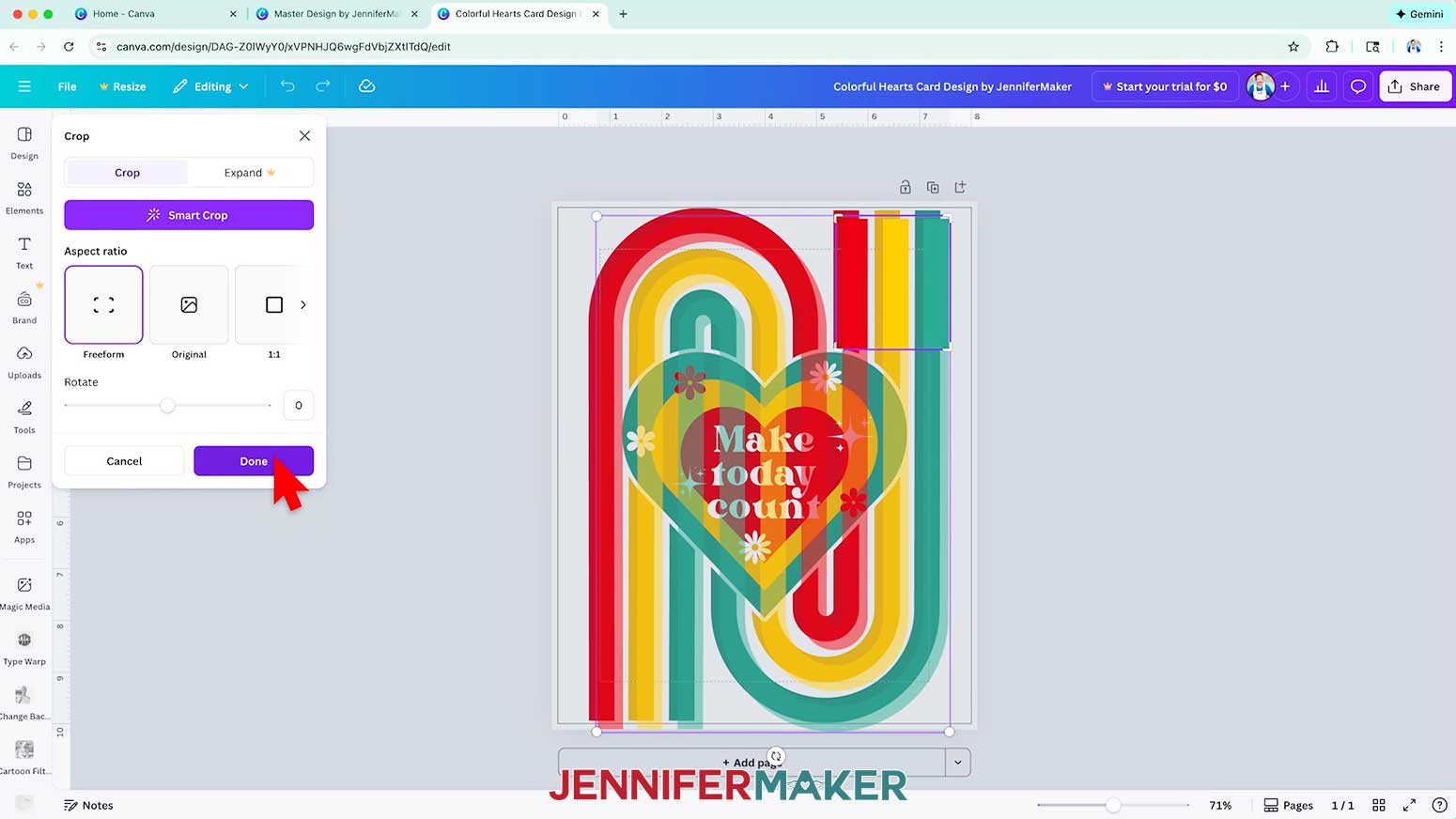Switch to the Expand tab

[250, 173]
